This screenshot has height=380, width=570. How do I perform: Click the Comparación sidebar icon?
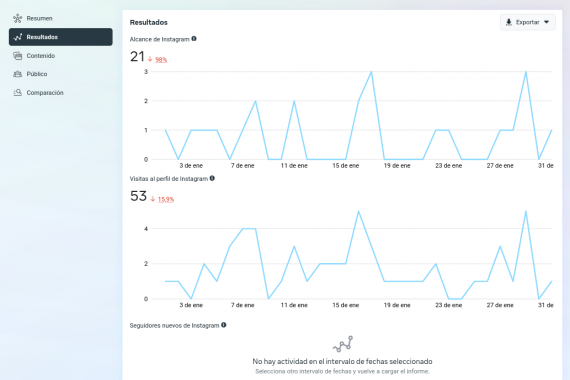coord(17,93)
